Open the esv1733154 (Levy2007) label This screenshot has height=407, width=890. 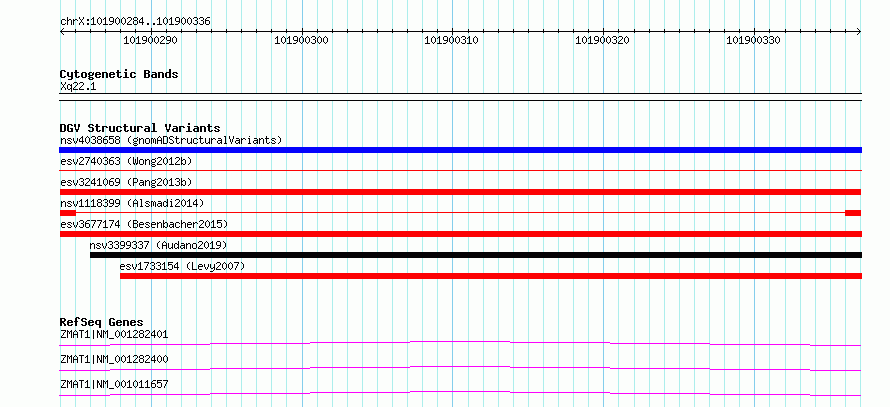(182, 266)
